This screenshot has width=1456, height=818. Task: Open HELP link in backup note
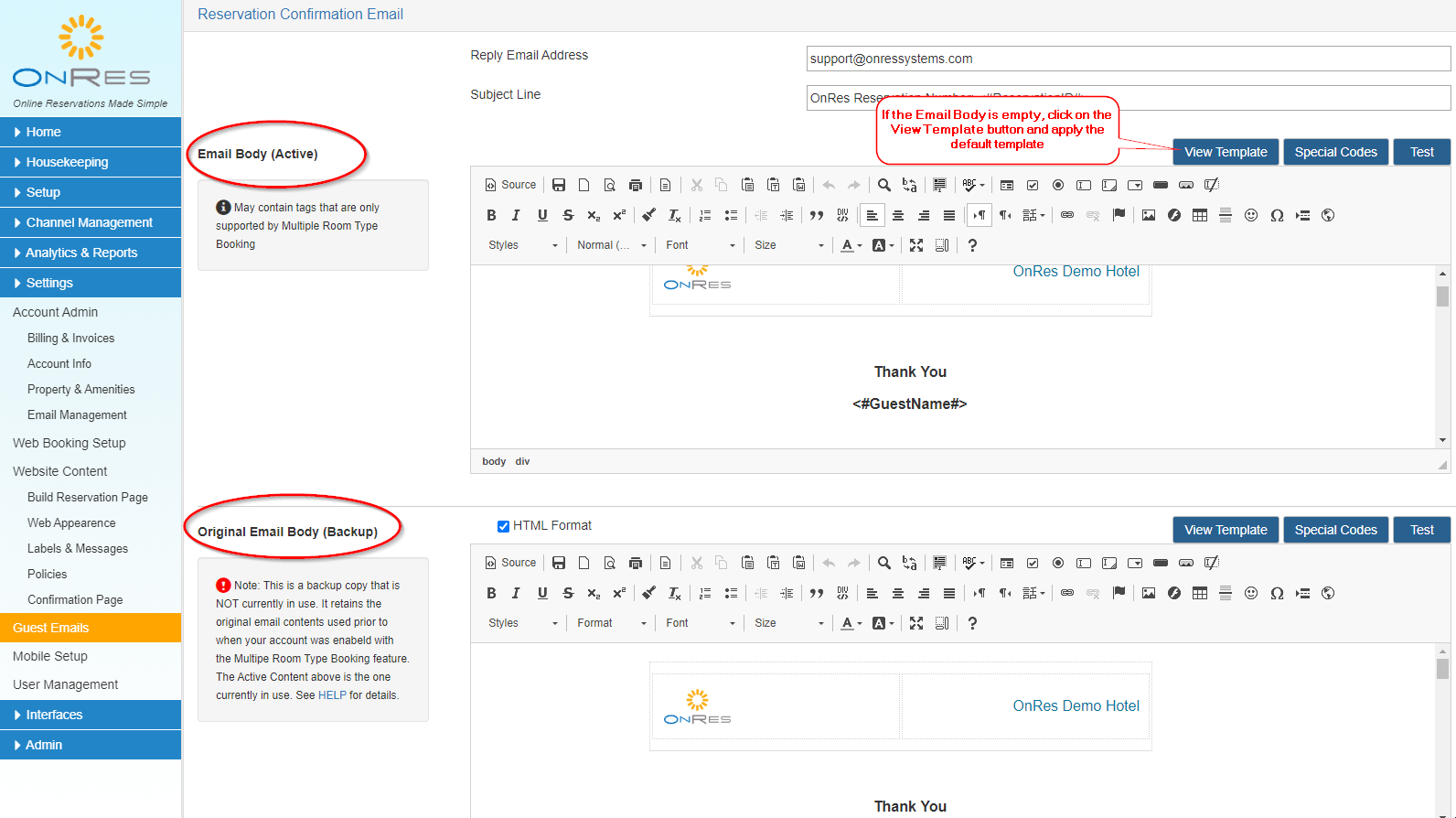(332, 695)
